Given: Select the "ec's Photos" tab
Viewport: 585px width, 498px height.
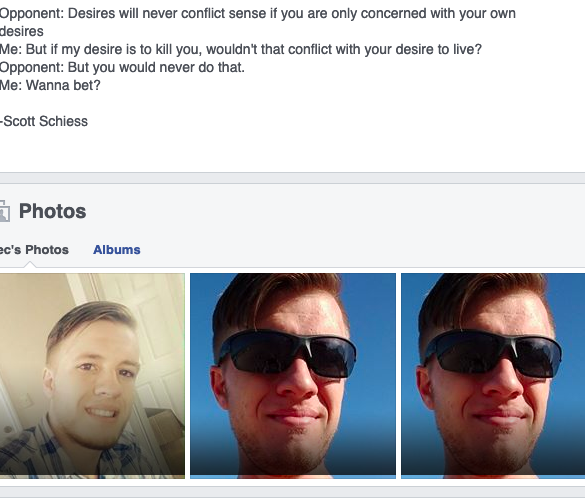Looking at the screenshot, I should (x=34, y=250).
